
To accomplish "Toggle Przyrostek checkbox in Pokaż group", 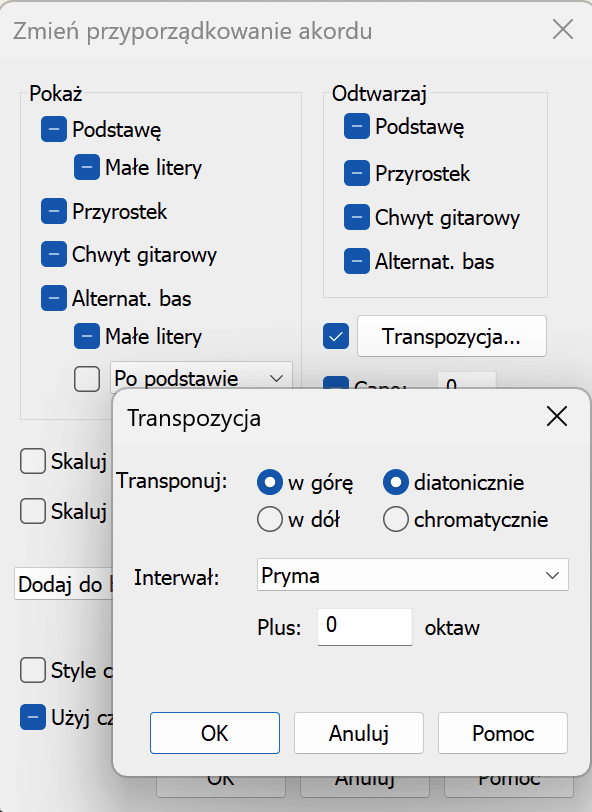I will [54, 211].
